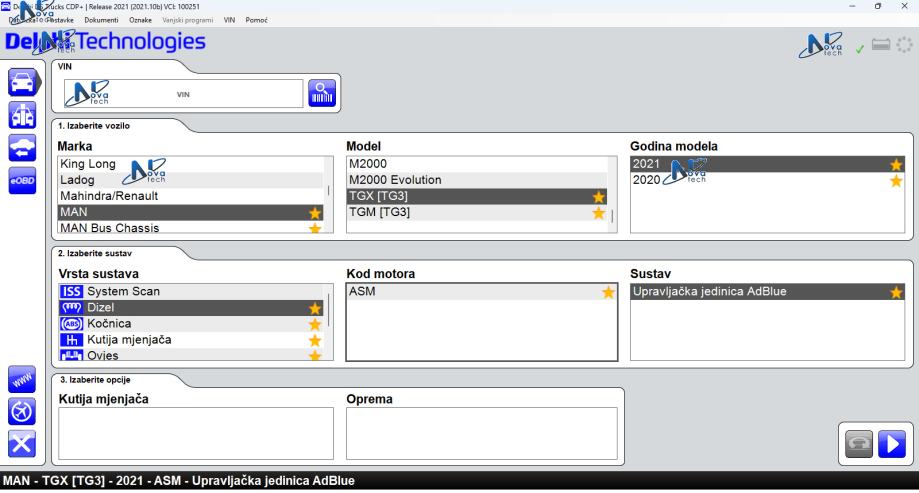The width and height of the screenshot is (919, 493).
Task: Open the flight recorder sidebar icon
Action: pyautogui.click(x=22, y=412)
